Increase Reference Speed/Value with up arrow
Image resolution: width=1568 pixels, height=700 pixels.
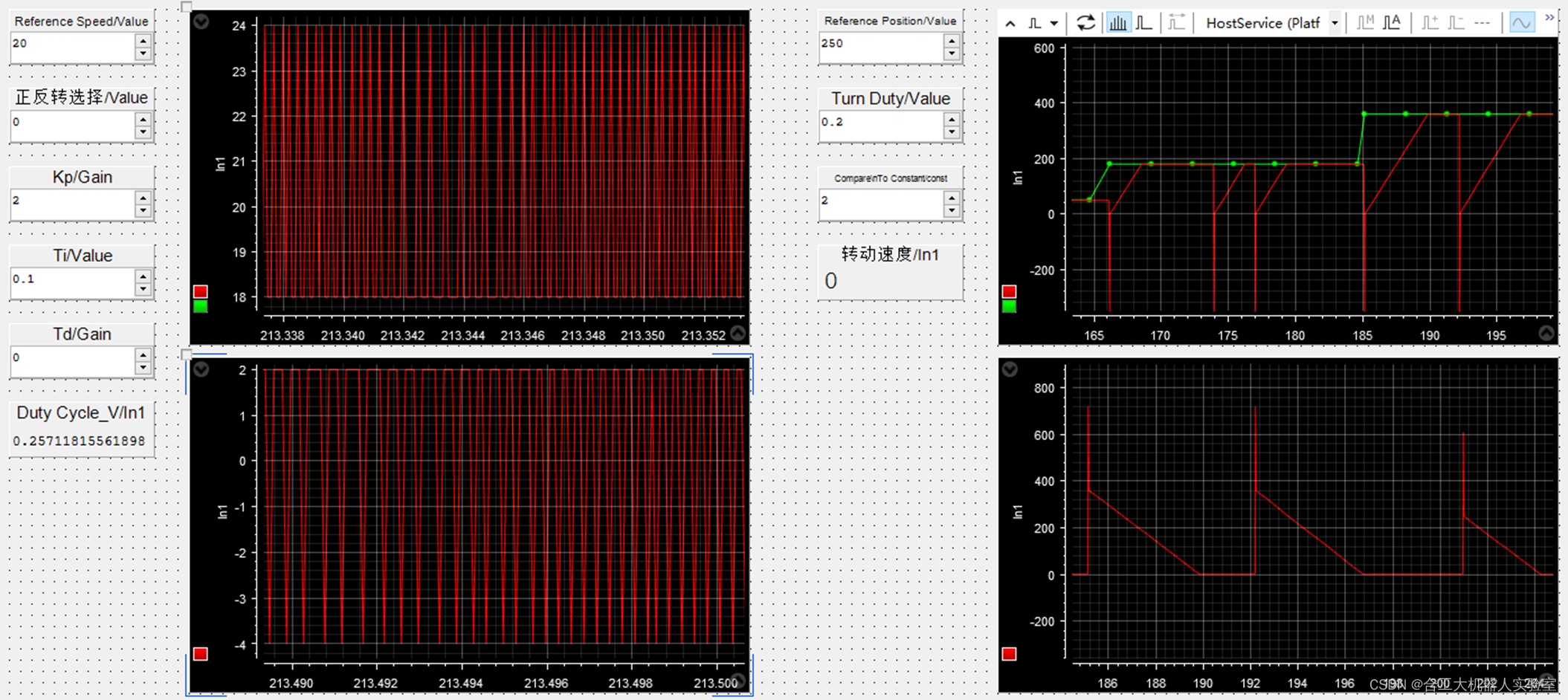pos(143,42)
